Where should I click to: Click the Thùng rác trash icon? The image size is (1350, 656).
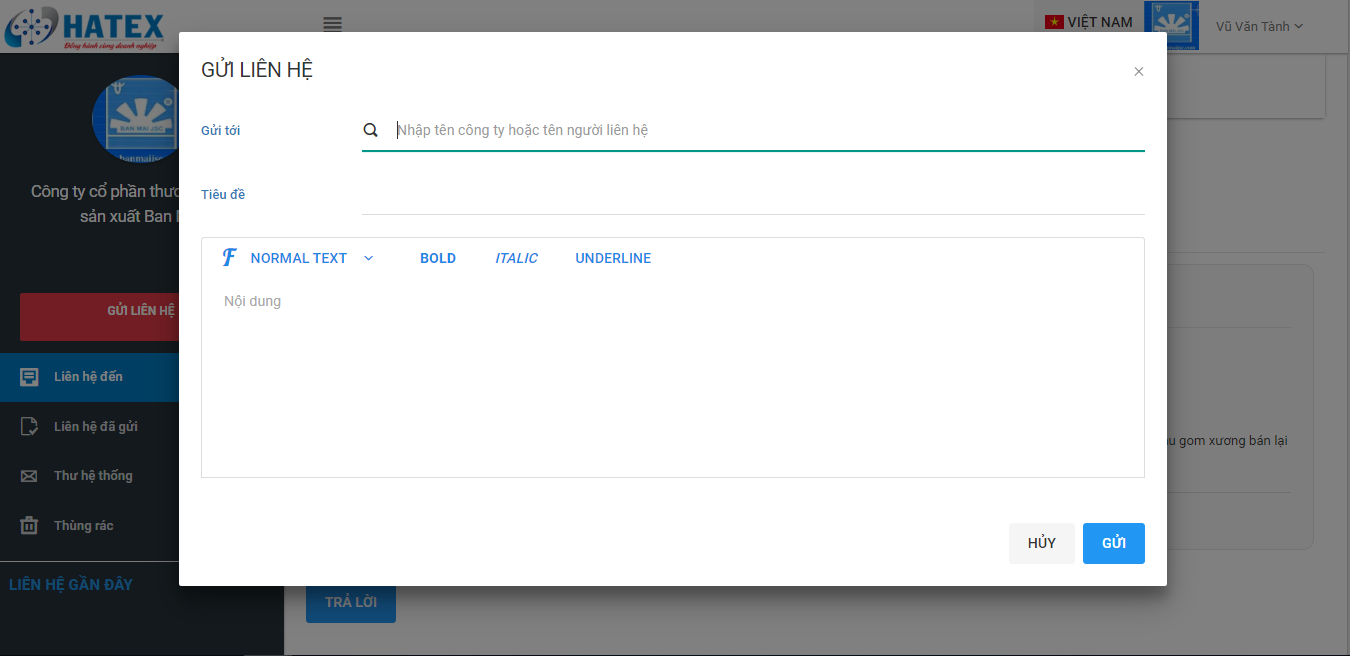click(x=30, y=526)
